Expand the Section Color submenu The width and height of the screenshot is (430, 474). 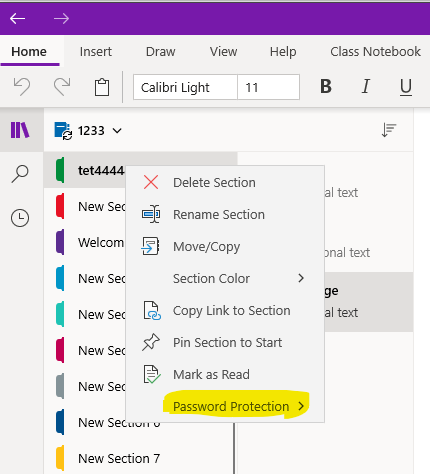(225, 278)
